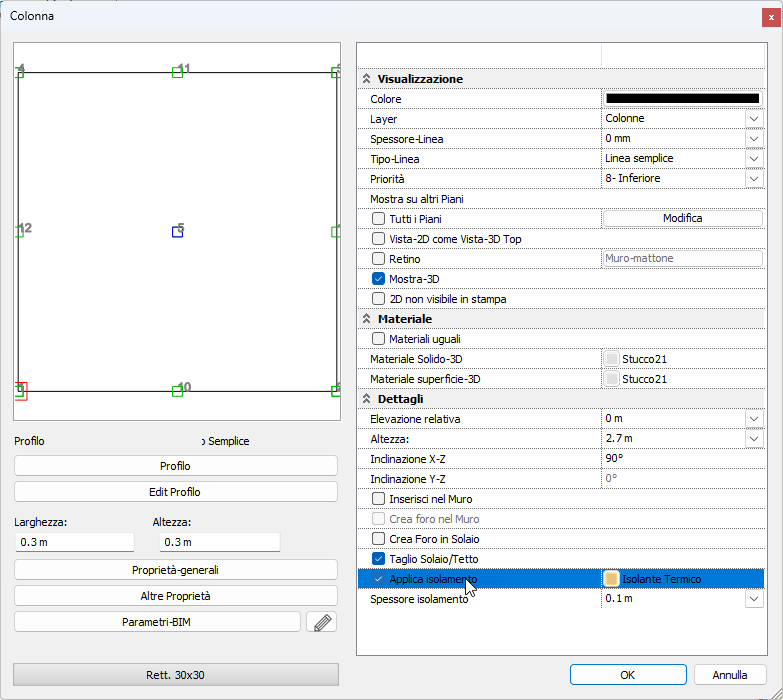Click the Muro-mattone retino field

click(683, 258)
